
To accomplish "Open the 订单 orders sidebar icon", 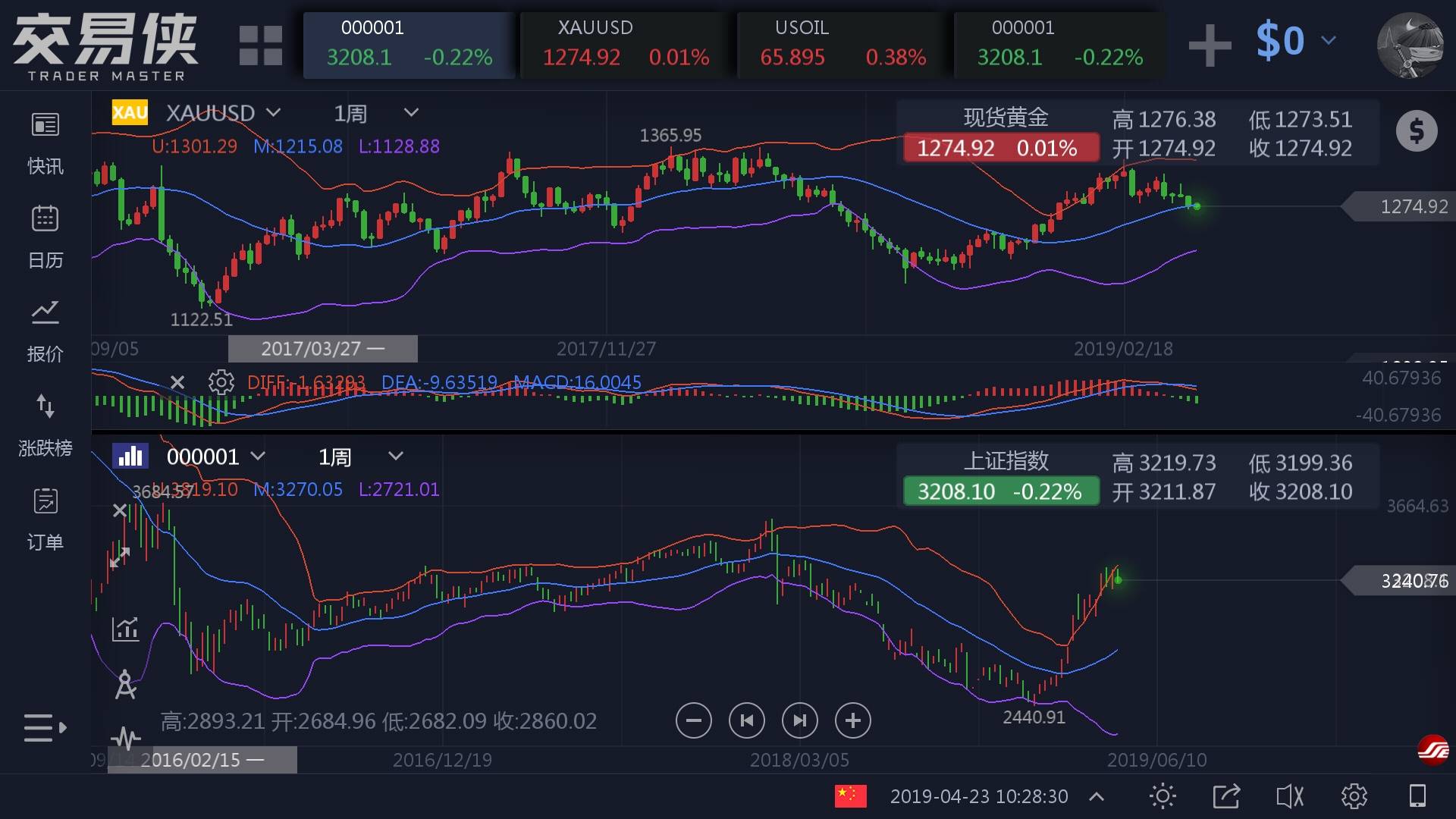I will 45,501.
